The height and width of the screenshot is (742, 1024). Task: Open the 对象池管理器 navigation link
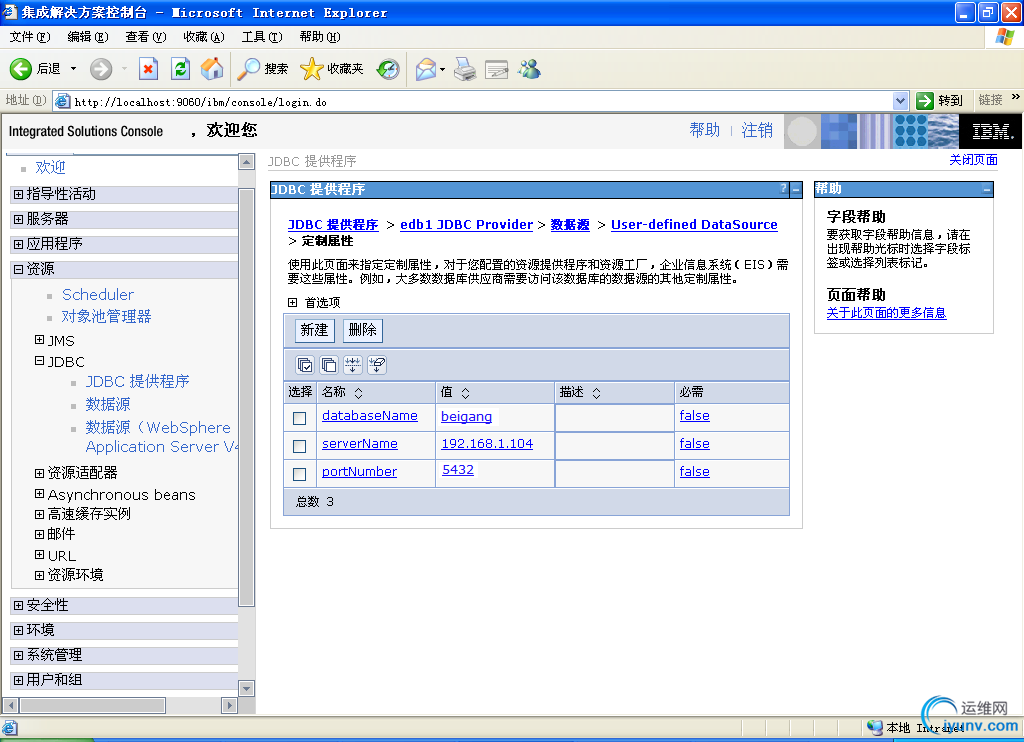(x=106, y=316)
